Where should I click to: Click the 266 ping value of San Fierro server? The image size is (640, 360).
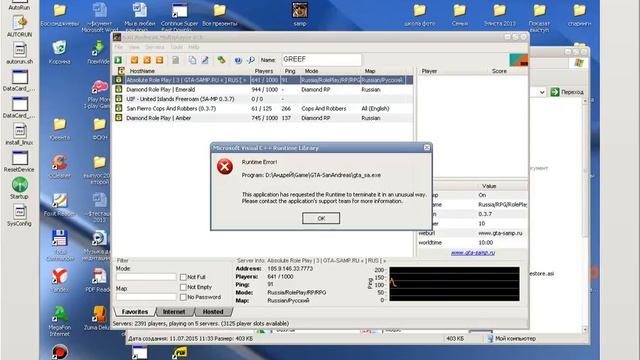click(x=286, y=109)
